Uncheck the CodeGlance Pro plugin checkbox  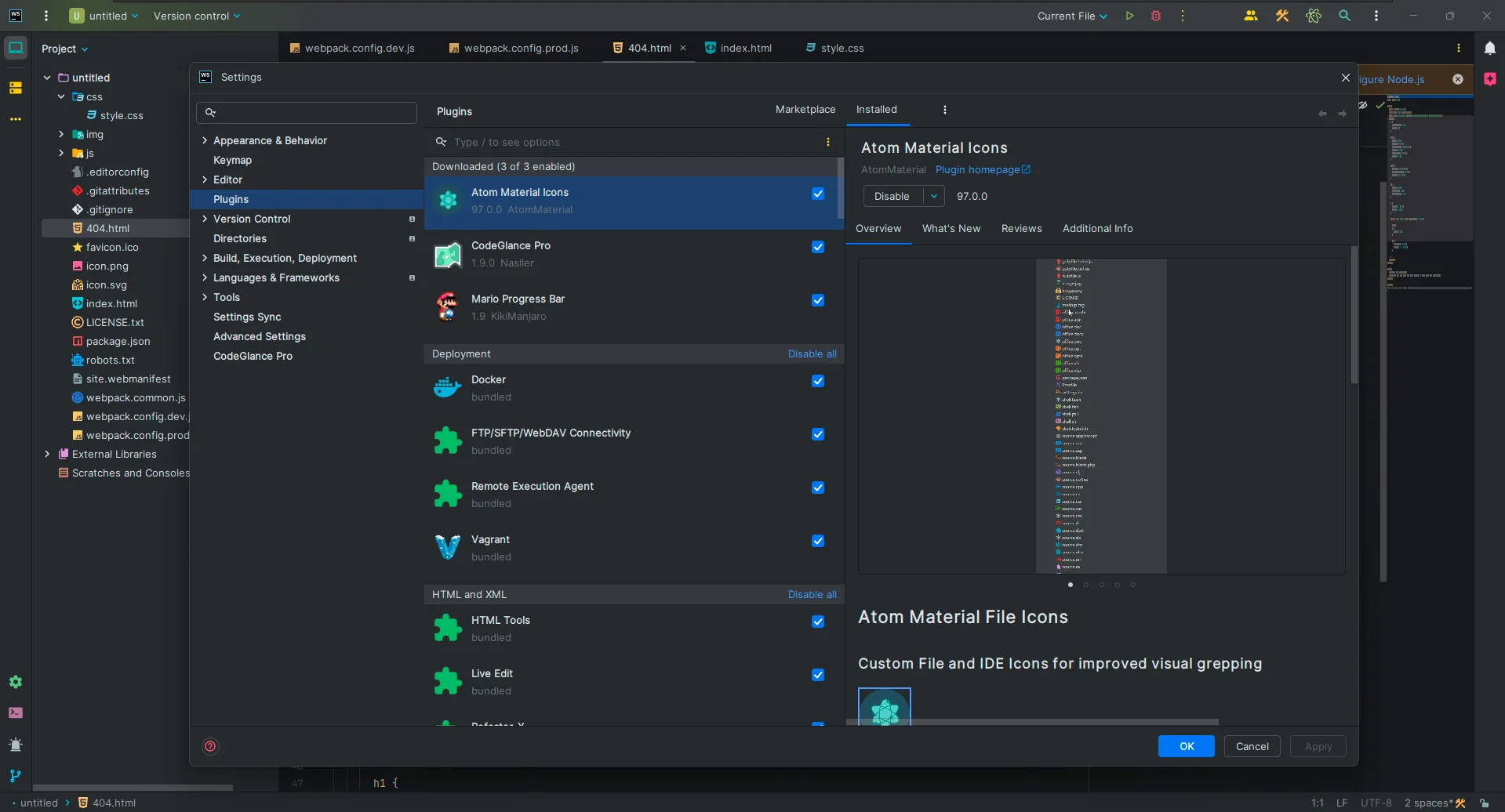(818, 247)
